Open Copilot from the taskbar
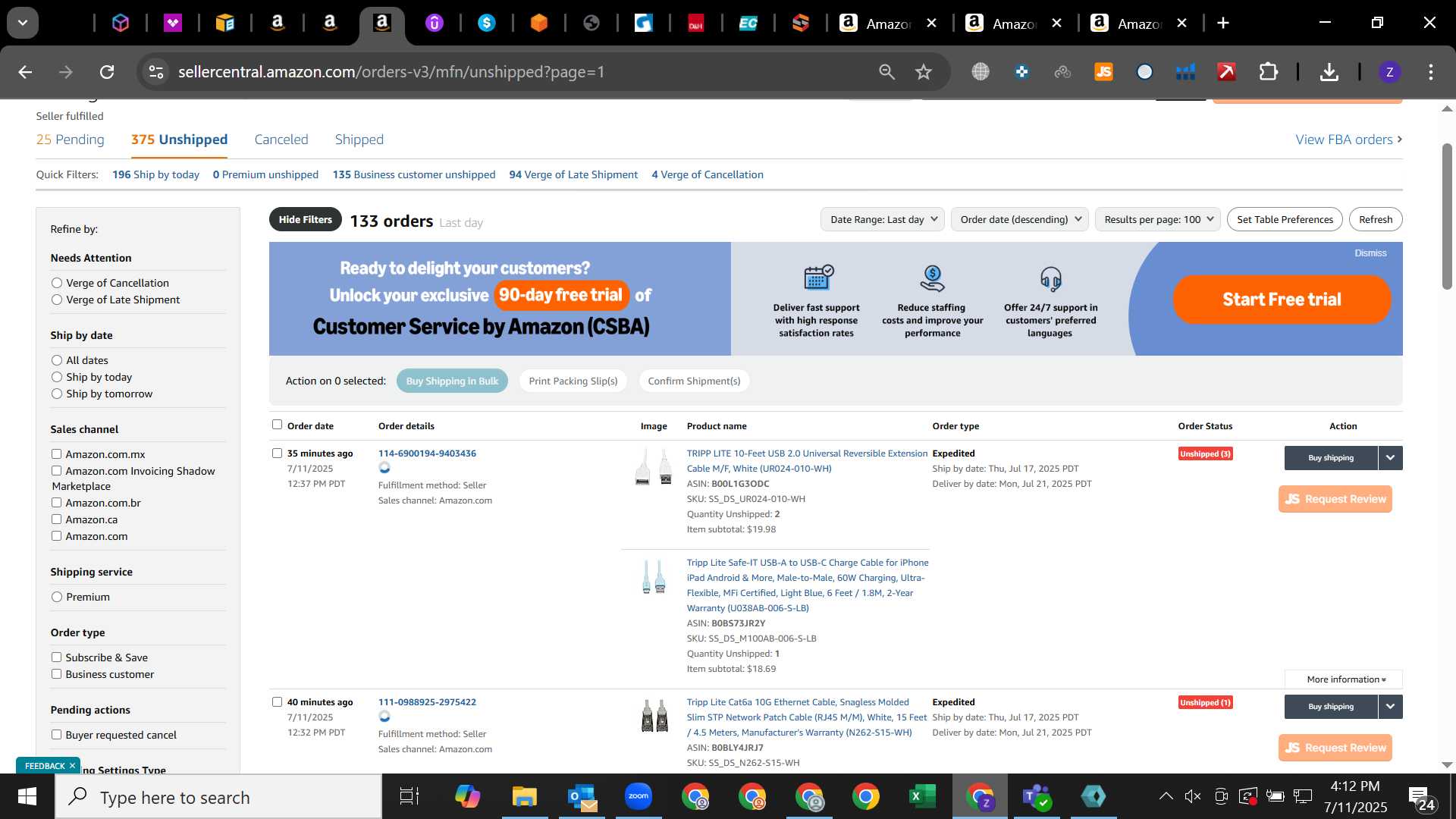The width and height of the screenshot is (1456, 819). point(467,797)
